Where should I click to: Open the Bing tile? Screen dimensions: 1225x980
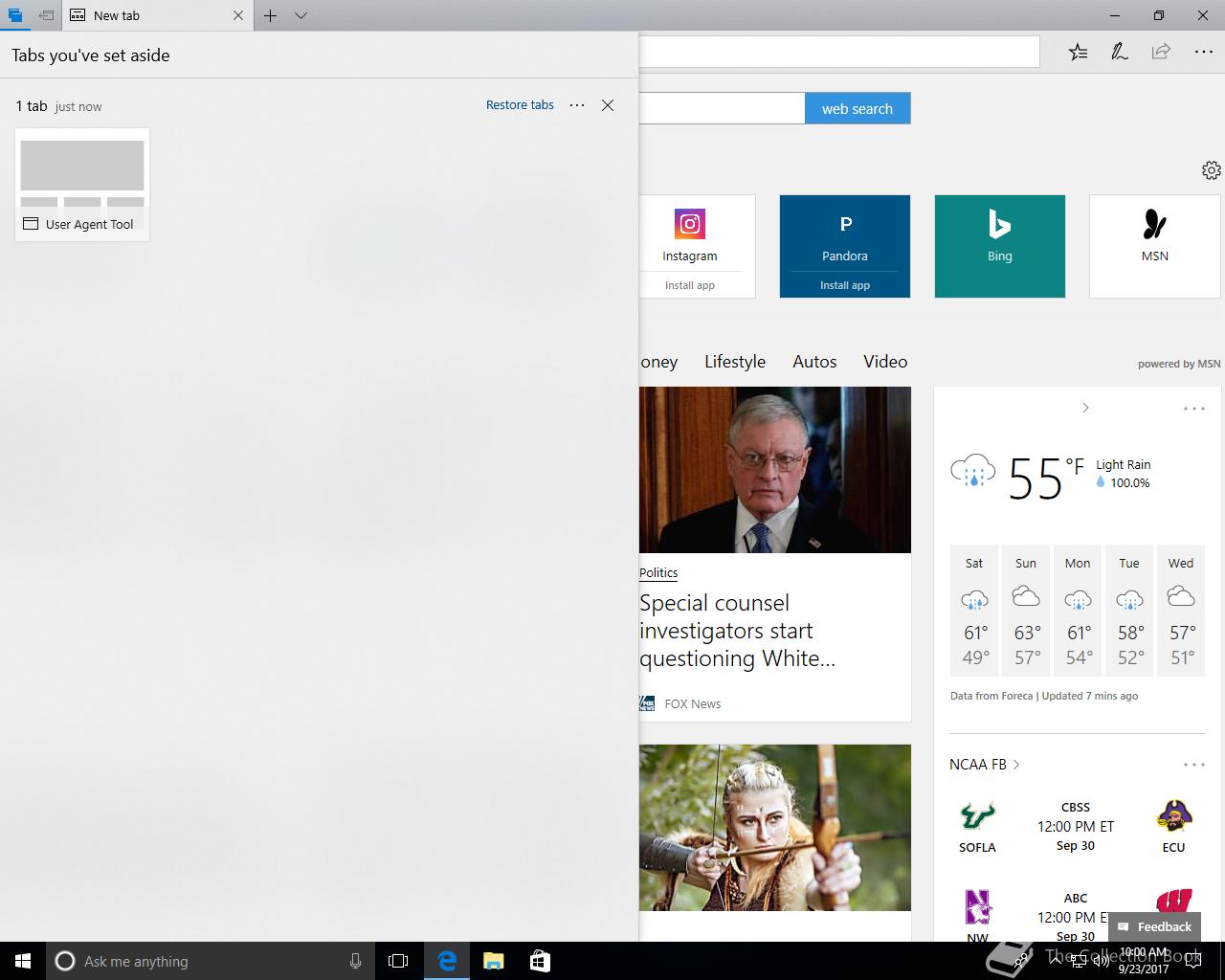pos(1000,246)
